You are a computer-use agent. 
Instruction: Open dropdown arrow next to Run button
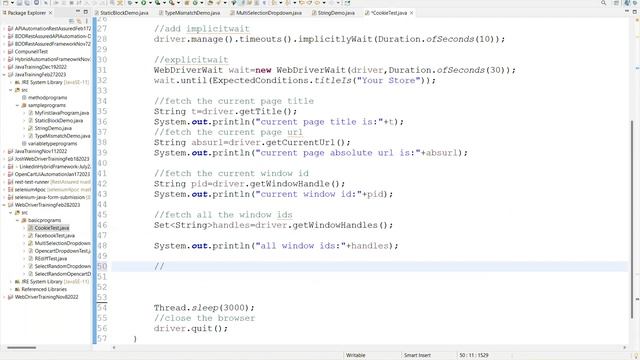(150, 3)
